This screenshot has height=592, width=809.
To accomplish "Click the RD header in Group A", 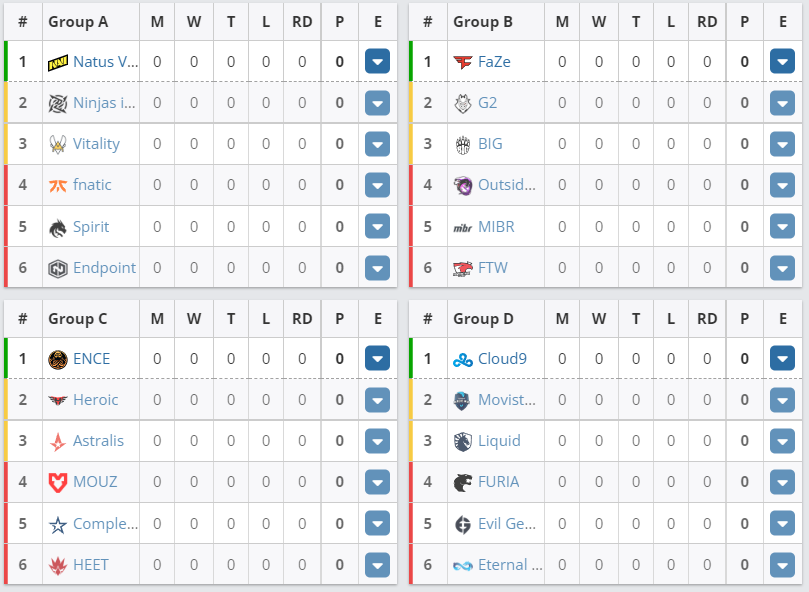I will coord(302,22).
